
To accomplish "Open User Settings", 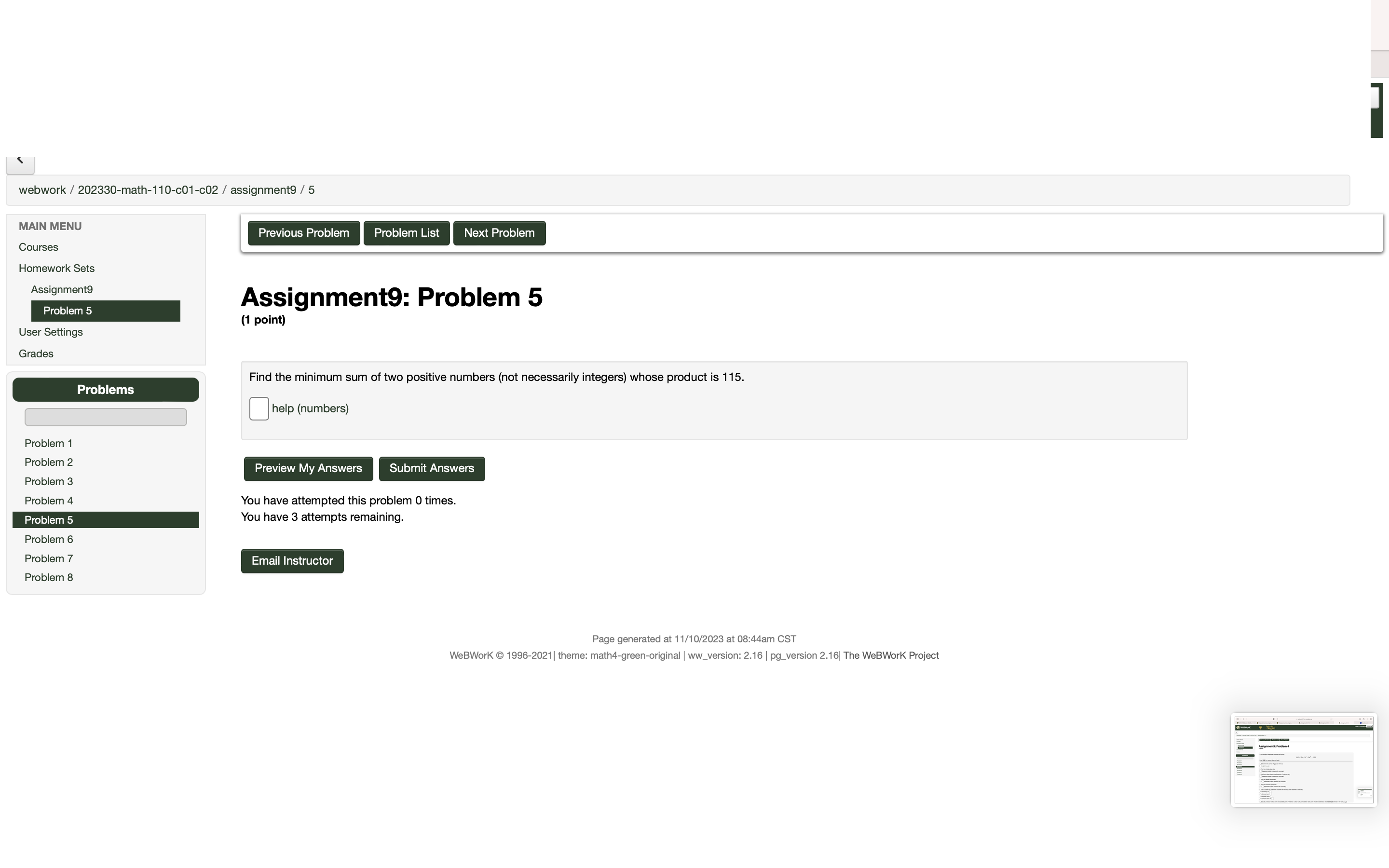I will [51, 332].
